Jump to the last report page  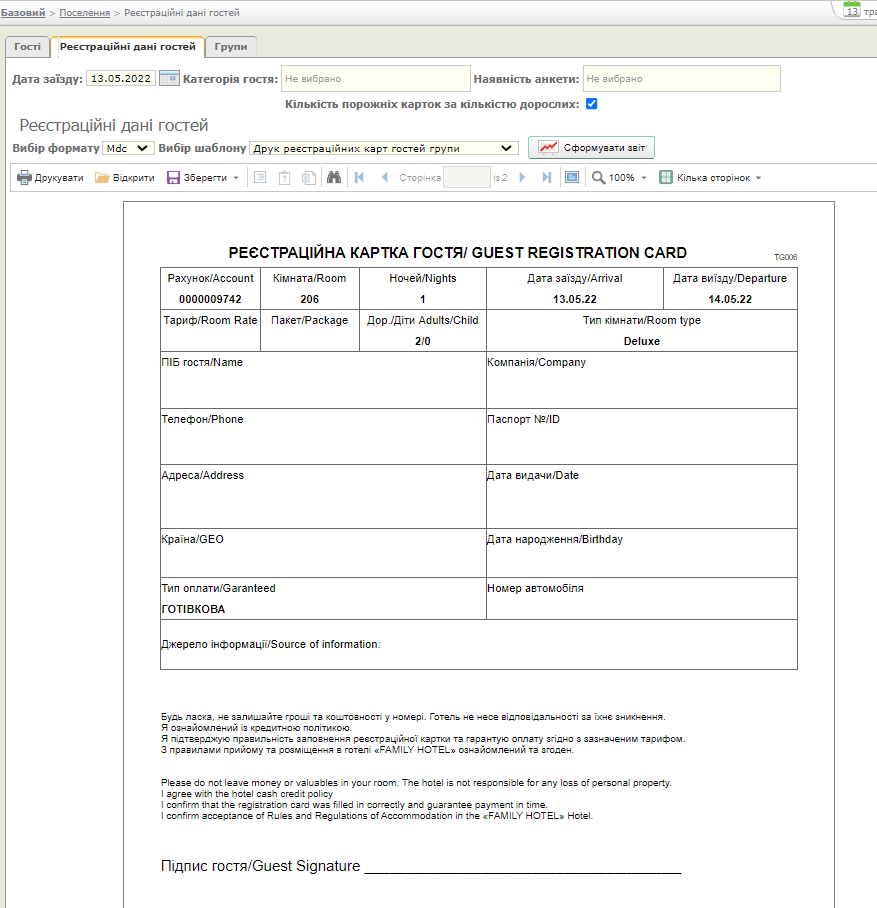[546, 178]
